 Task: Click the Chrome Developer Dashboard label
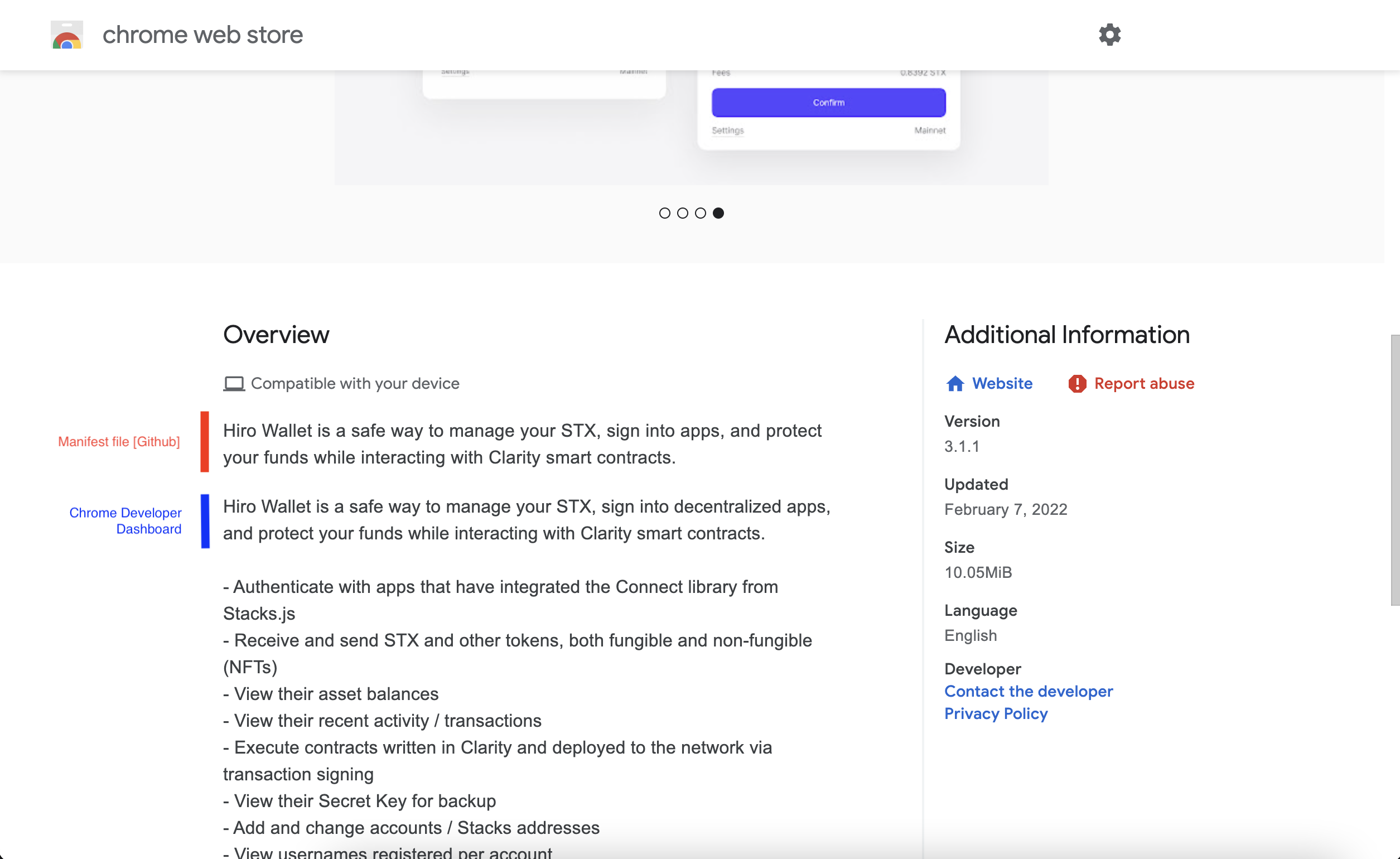coord(125,520)
